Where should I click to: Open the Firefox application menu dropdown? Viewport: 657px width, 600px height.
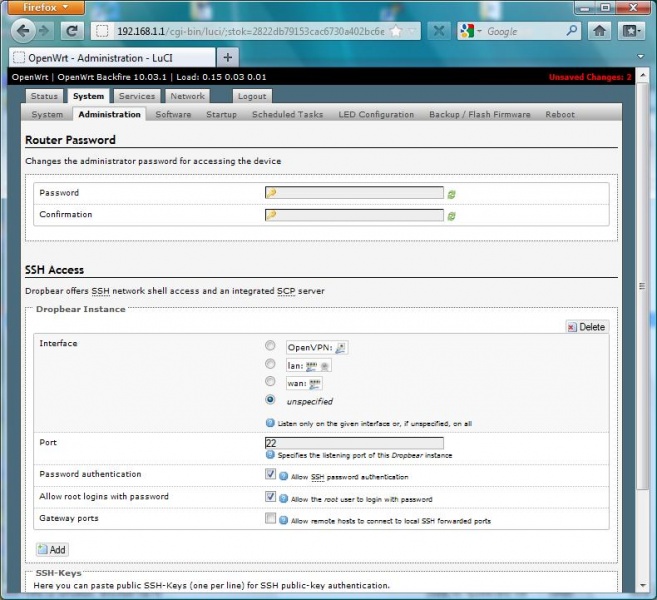click(41, 7)
